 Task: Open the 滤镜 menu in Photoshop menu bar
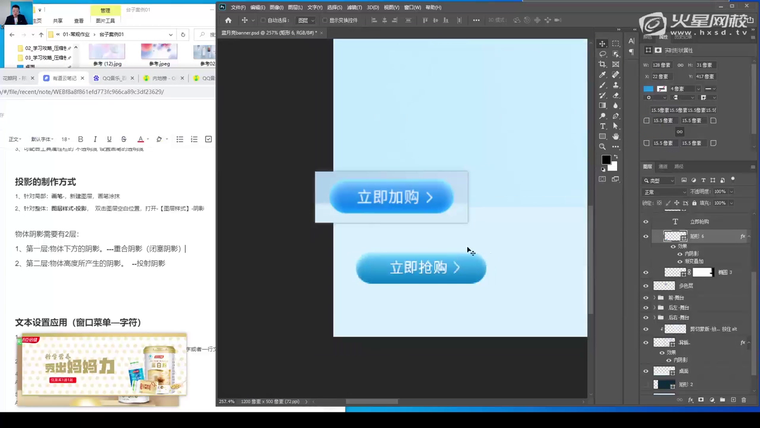(x=356, y=7)
